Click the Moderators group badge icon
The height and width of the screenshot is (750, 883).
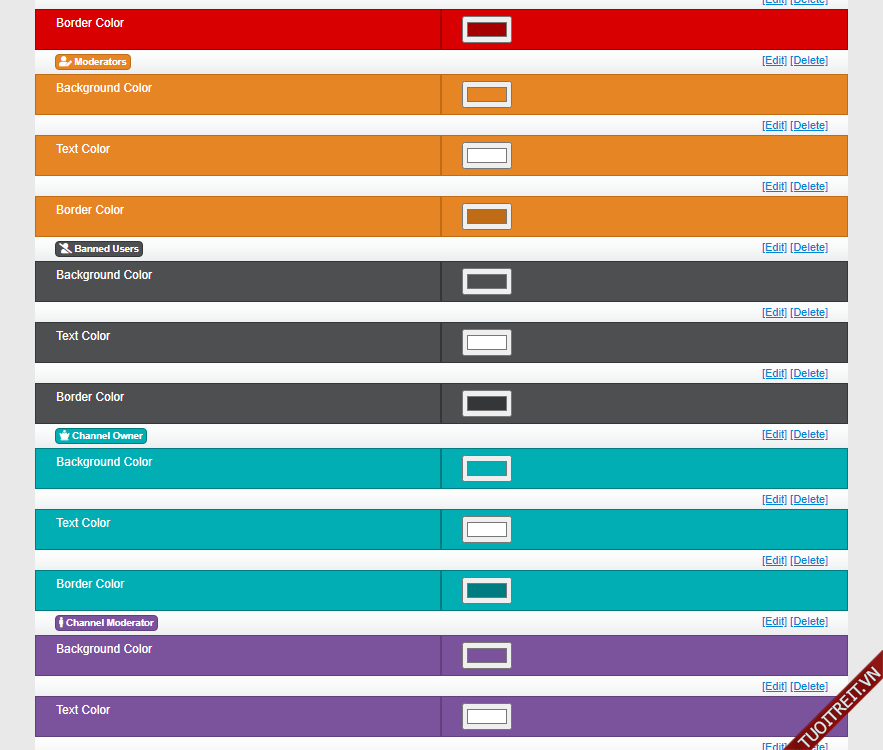(92, 62)
